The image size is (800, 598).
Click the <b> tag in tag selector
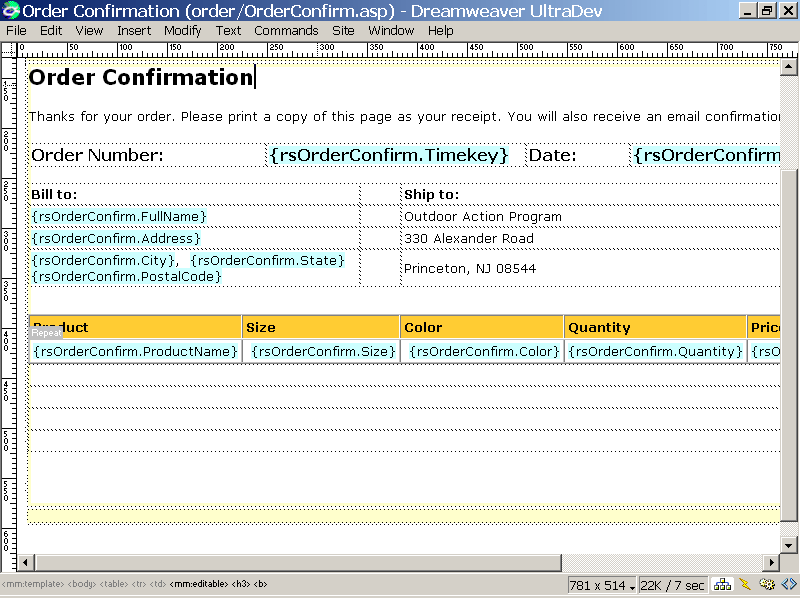260,584
